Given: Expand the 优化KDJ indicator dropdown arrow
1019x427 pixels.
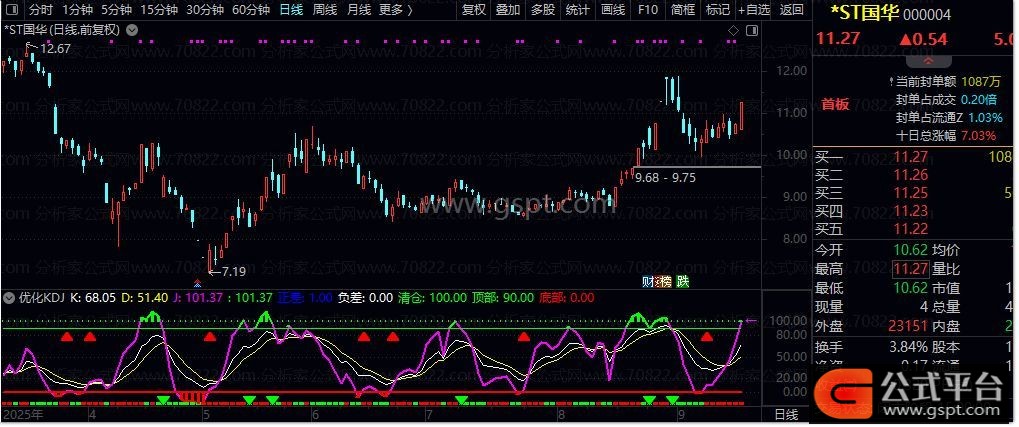Looking at the screenshot, I should coord(10,298).
